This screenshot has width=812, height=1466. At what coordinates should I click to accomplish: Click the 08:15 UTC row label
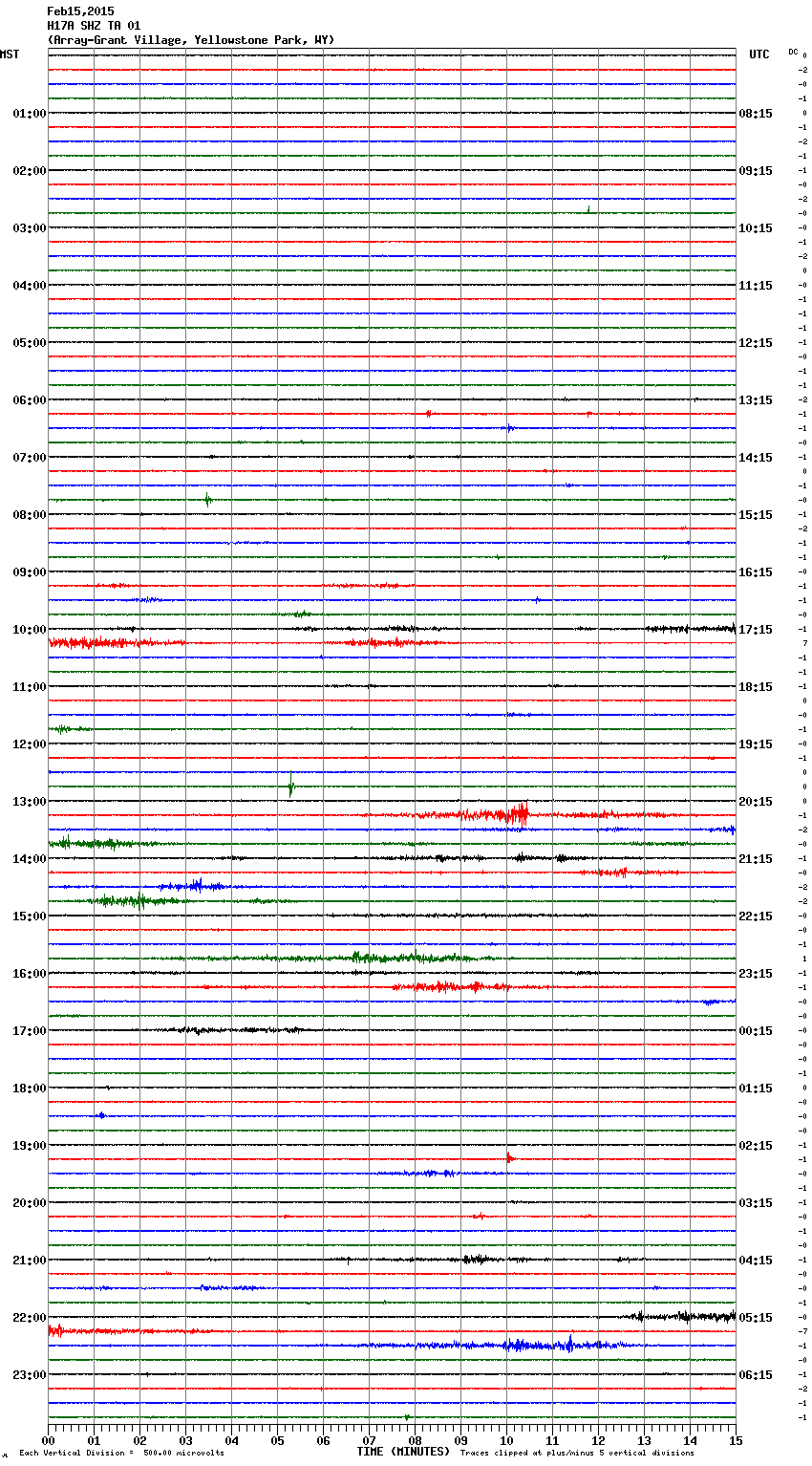tap(756, 114)
